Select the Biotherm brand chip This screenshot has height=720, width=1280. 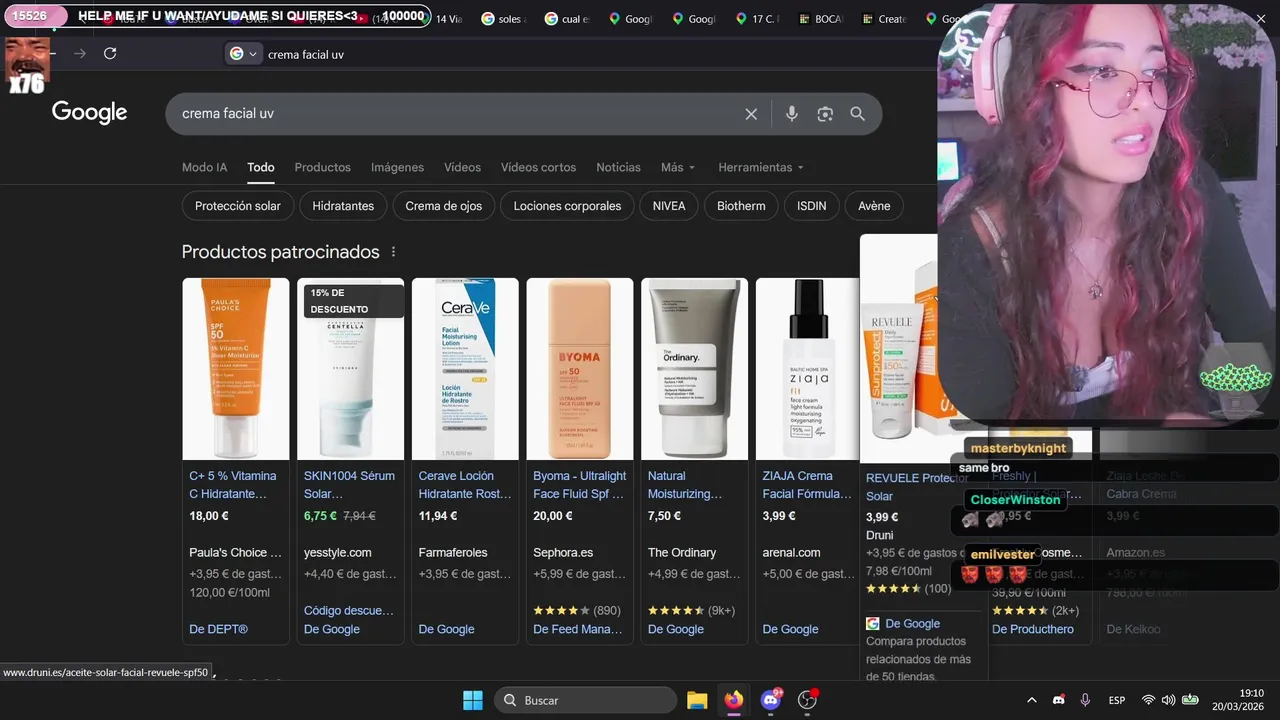click(x=741, y=206)
